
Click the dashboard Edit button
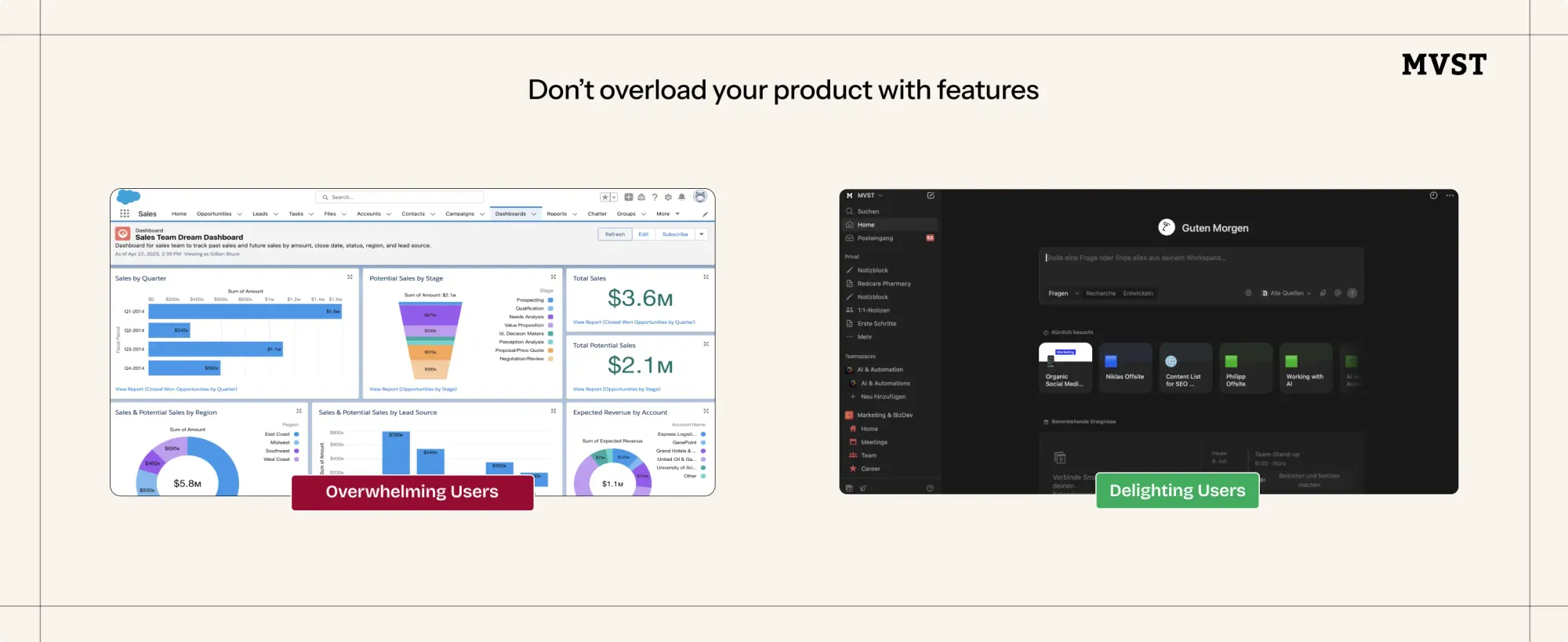pos(643,234)
